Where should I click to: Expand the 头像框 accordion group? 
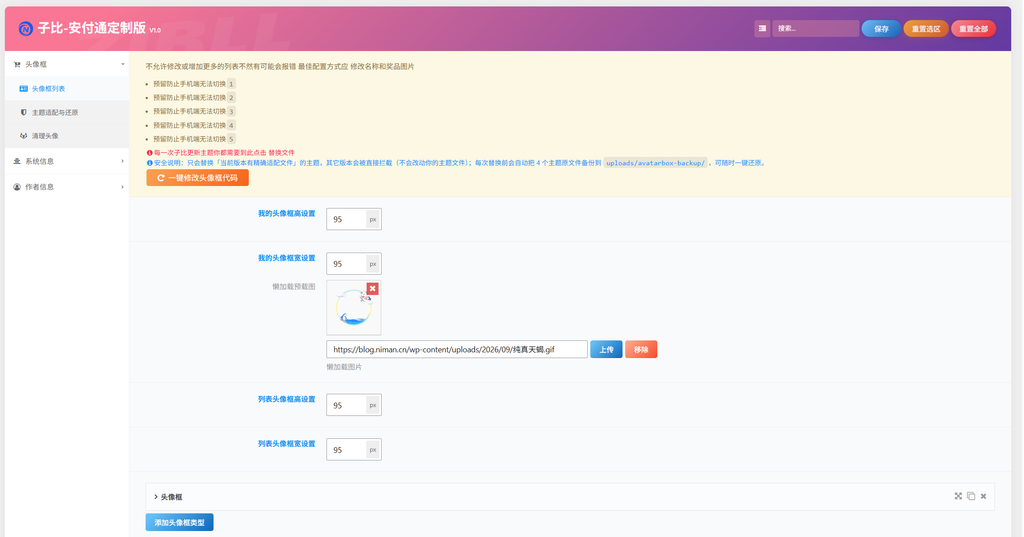(x=569, y=497)
